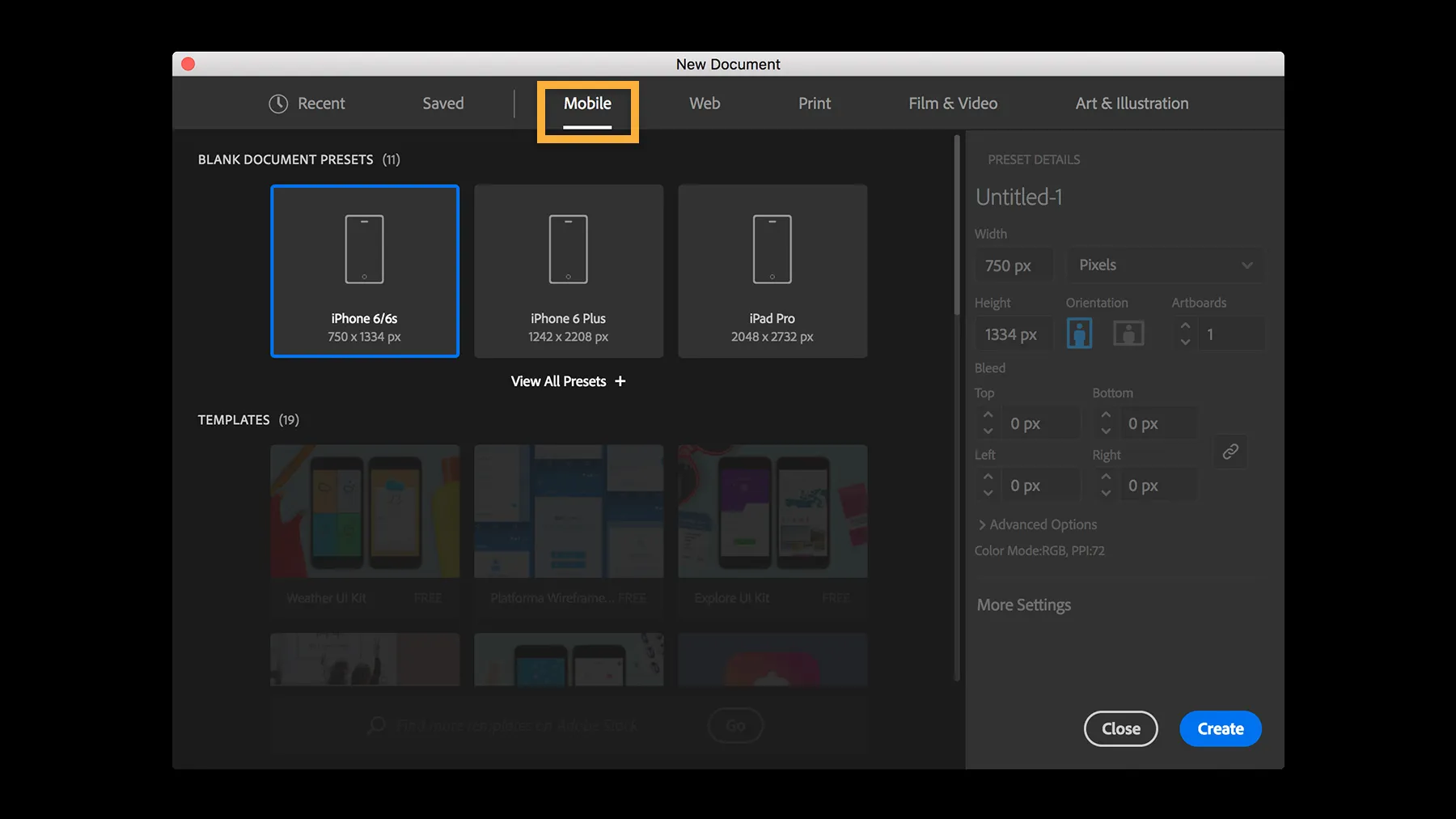
Task: Click the down arrow on Left bleed
Action: pos(988,490)
